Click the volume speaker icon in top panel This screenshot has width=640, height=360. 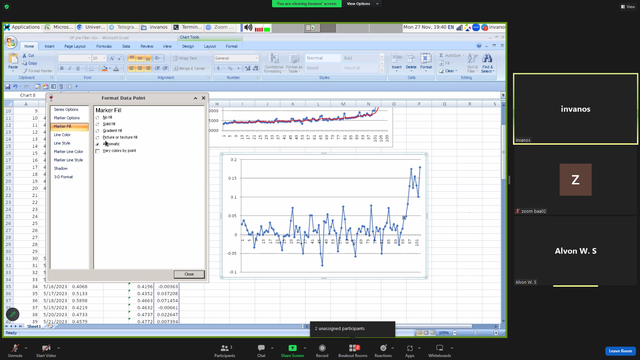(x=248, y=28)
